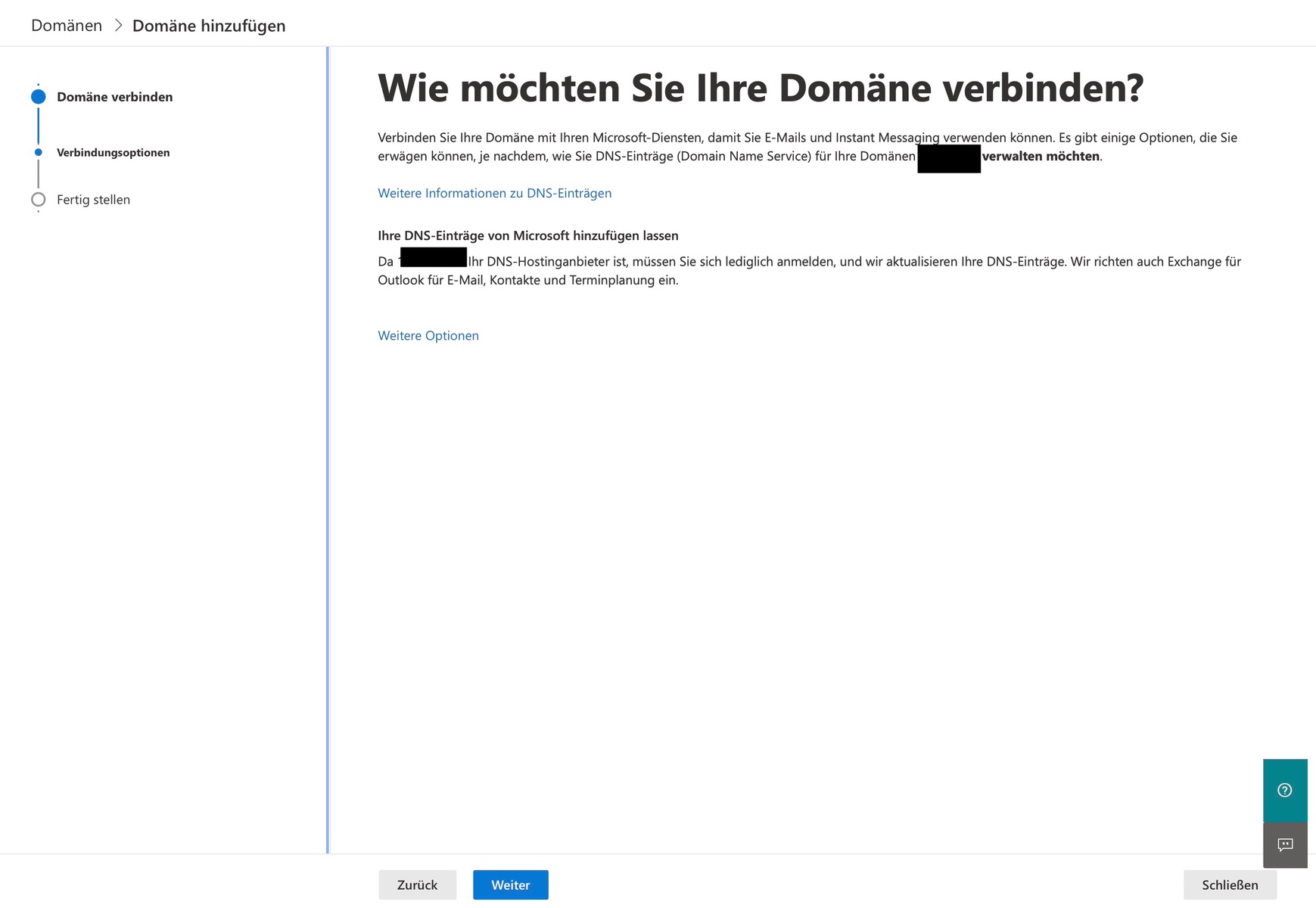1316x908 pixels.
Task: Click the Domäne hinzufügen breadcrumb title
Action: [x=209, y=26]
